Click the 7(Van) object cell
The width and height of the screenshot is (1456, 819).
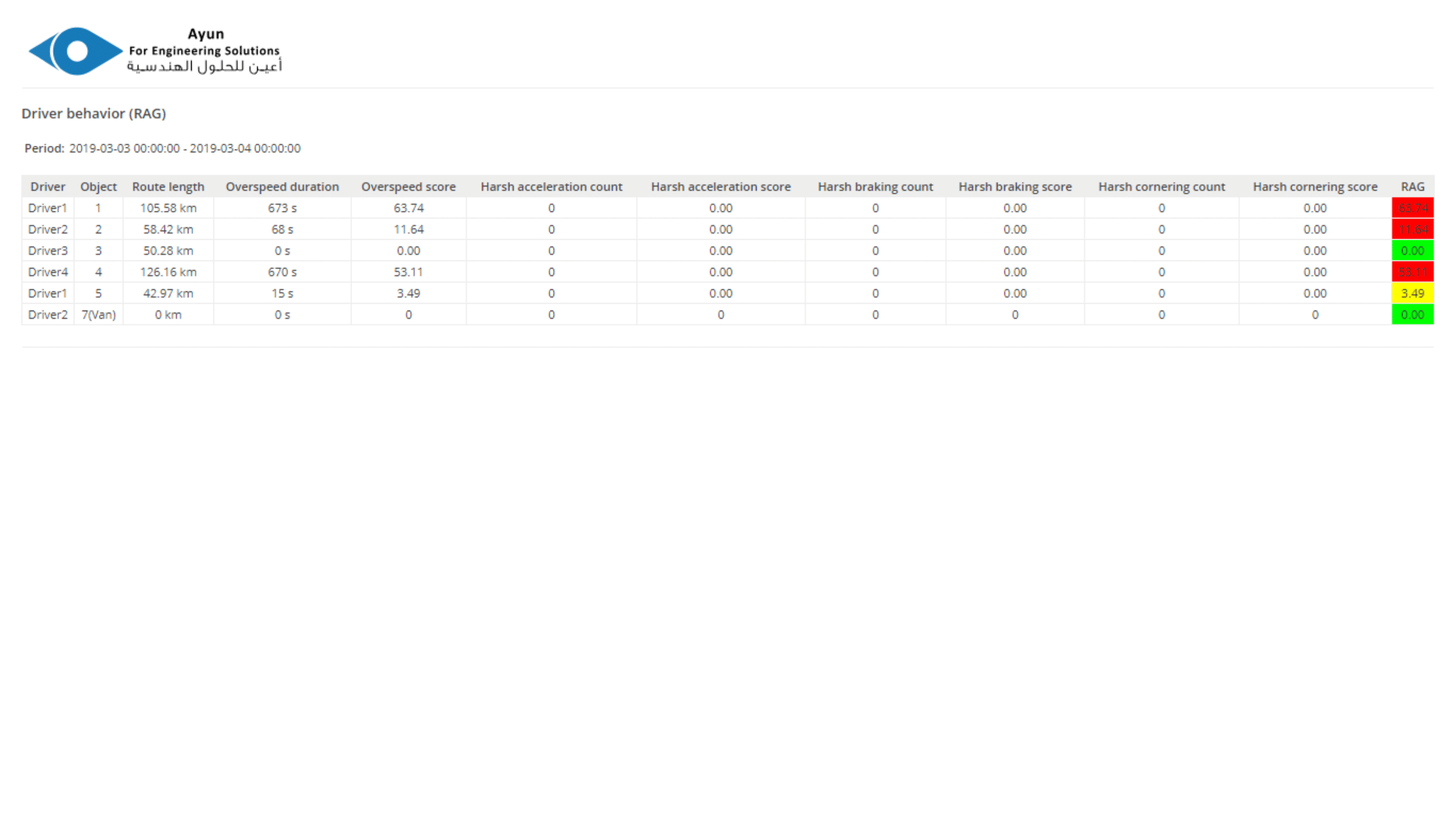point(98,315)
